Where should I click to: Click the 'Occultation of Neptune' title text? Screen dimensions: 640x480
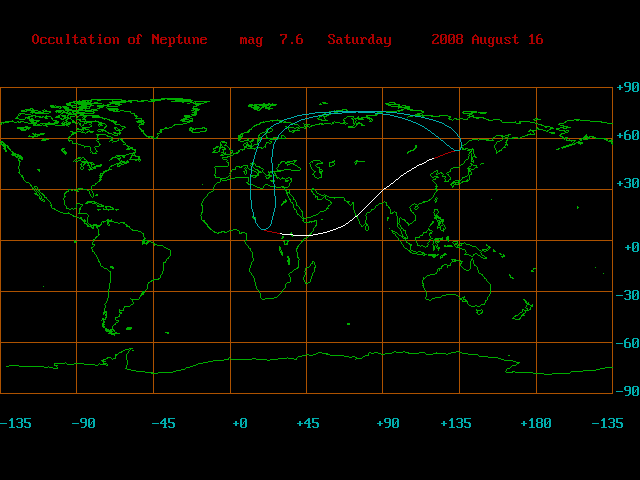pyautogui.click(x=119, y=40)
